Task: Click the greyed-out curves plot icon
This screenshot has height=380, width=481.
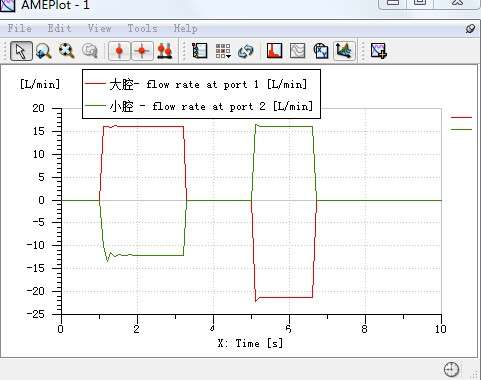Action: [298, 51]
